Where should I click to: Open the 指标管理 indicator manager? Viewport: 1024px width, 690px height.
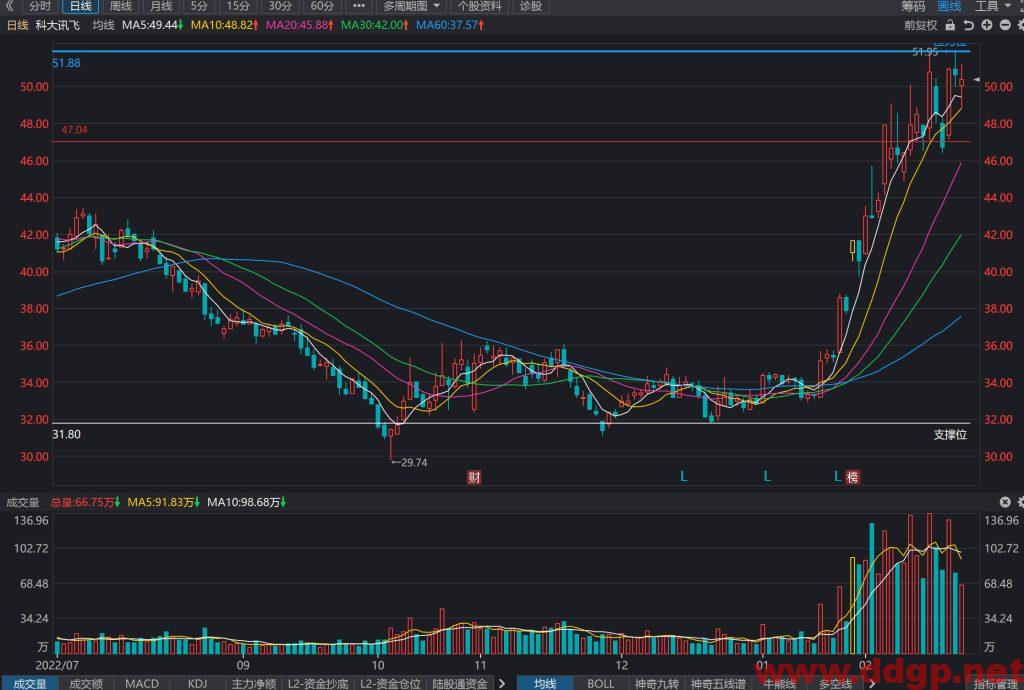998,683
